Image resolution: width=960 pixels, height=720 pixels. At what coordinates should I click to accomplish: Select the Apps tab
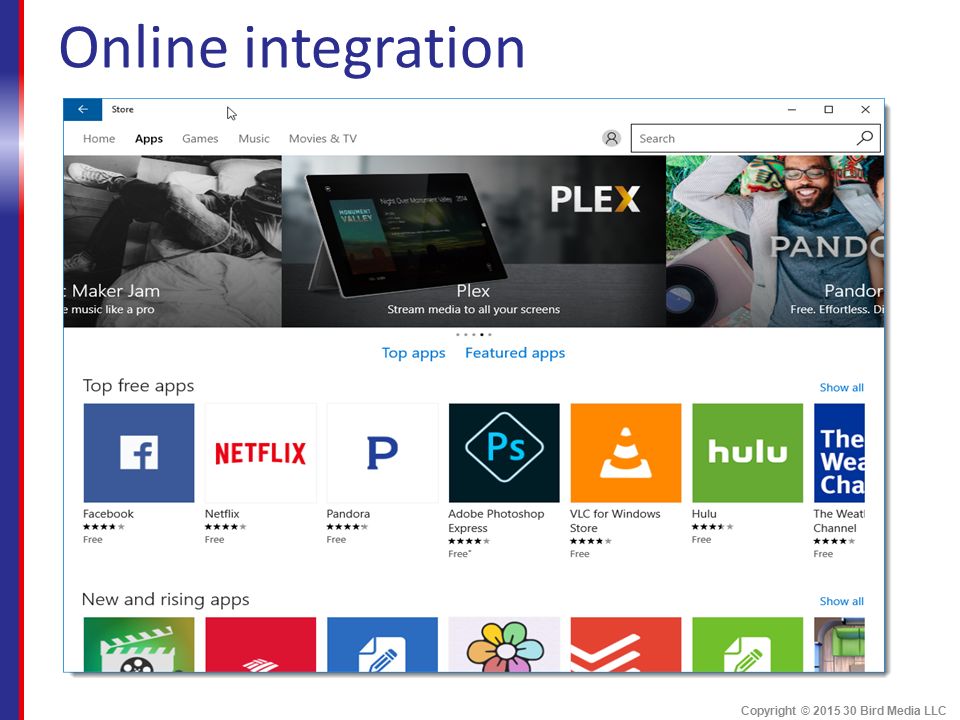[x=149, y=139]
